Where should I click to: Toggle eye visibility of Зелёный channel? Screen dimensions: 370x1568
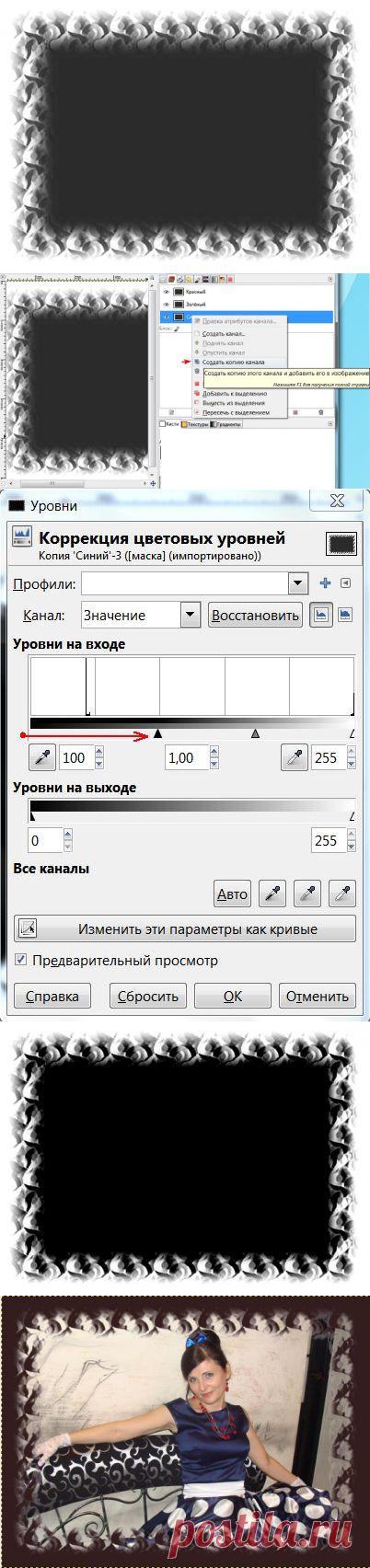click(166, 303)
